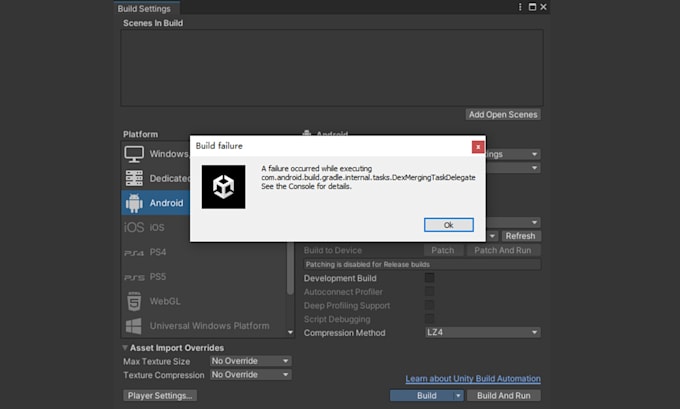Image resolution: width=680 pixels, height=409 pixels.
Task: Open Player Settings
Action: point(160,396)
